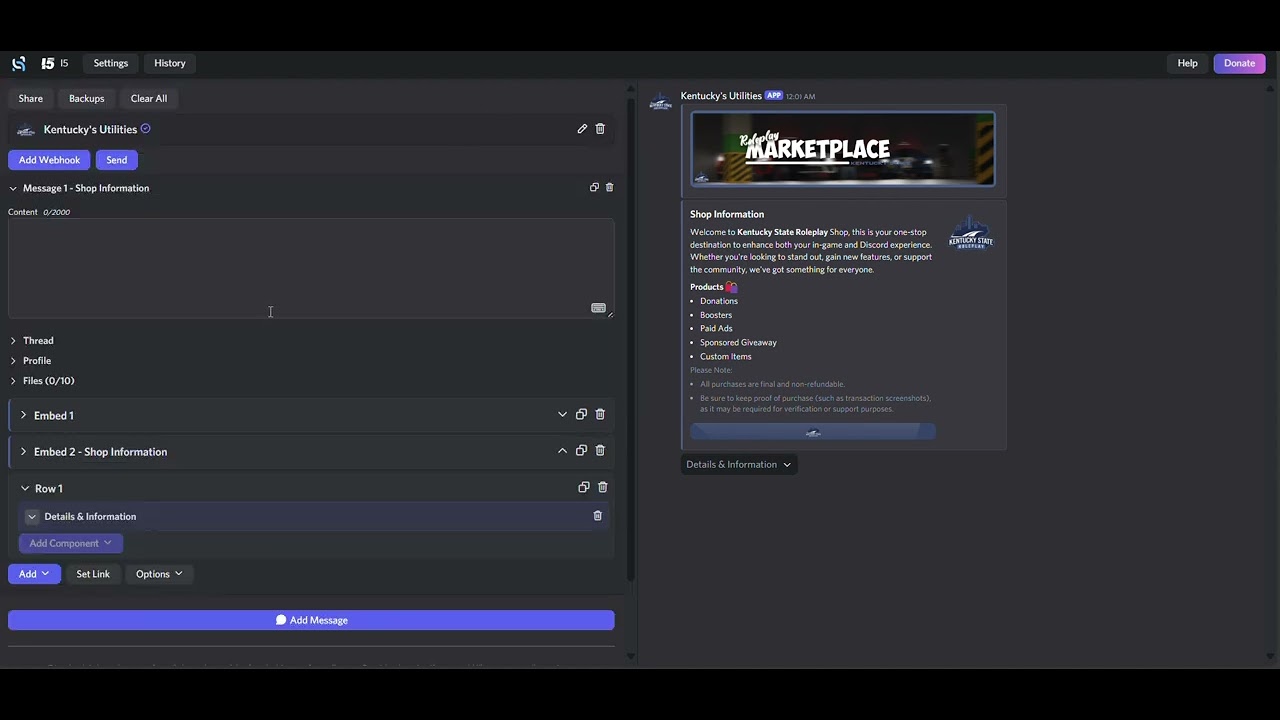Click the Kentucky's Utilities name in preview

coord(721,96)
